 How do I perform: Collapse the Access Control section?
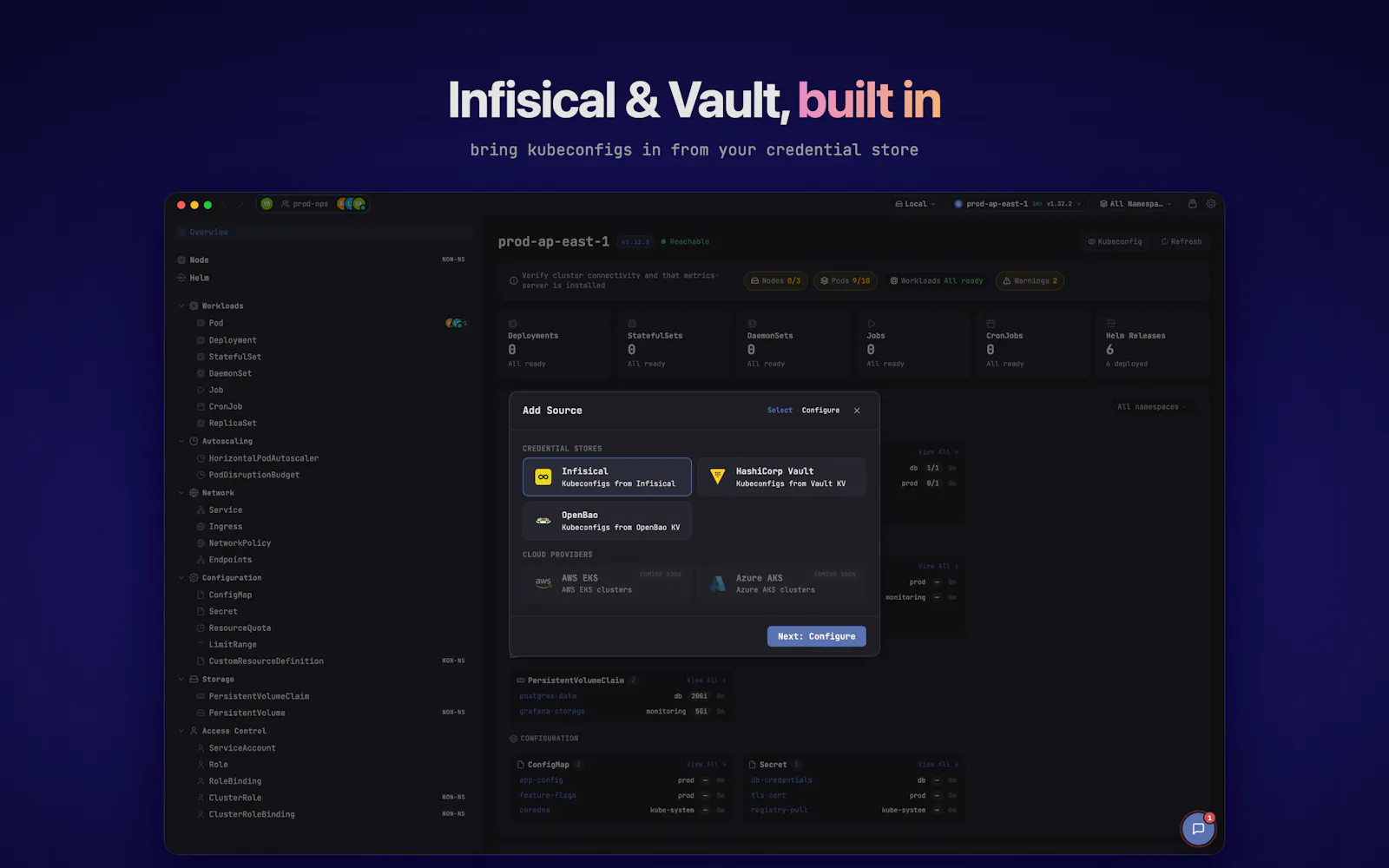click(x=181, y=731)
